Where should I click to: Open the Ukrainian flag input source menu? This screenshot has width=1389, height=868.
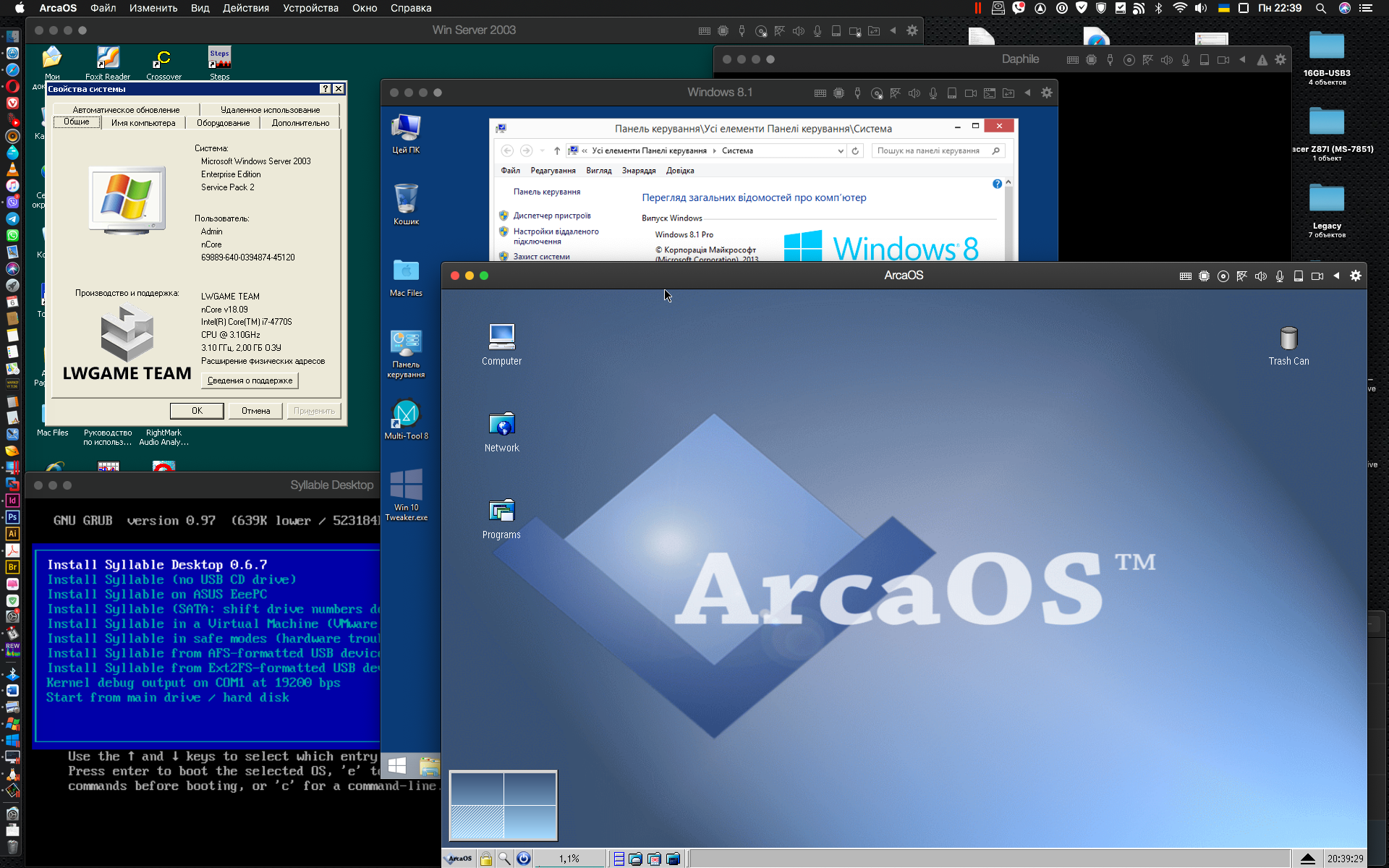[x=1224, y=8]
